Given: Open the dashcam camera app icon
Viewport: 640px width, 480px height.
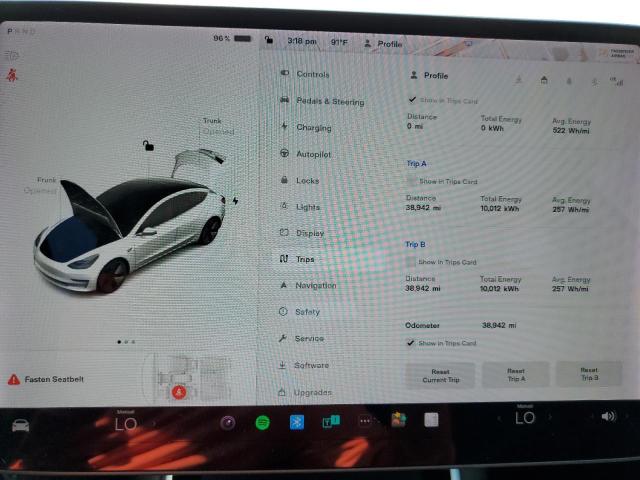Looking at the screenshot, I should 228,422.
